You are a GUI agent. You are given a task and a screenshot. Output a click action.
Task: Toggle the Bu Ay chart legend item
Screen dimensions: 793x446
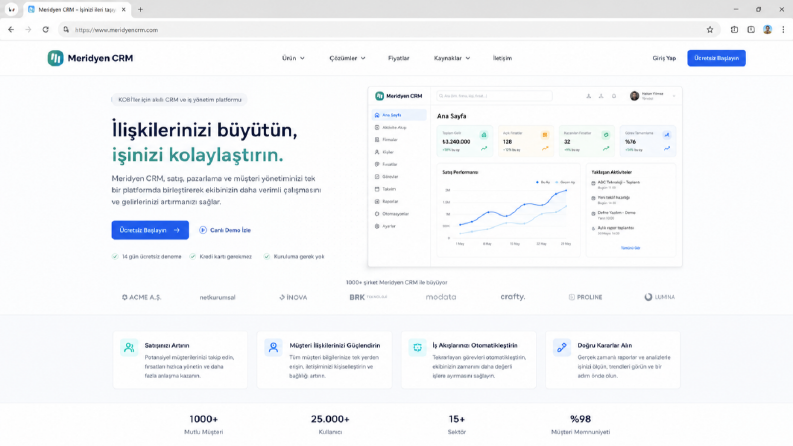pyautogui.click(x=543, y=182)
